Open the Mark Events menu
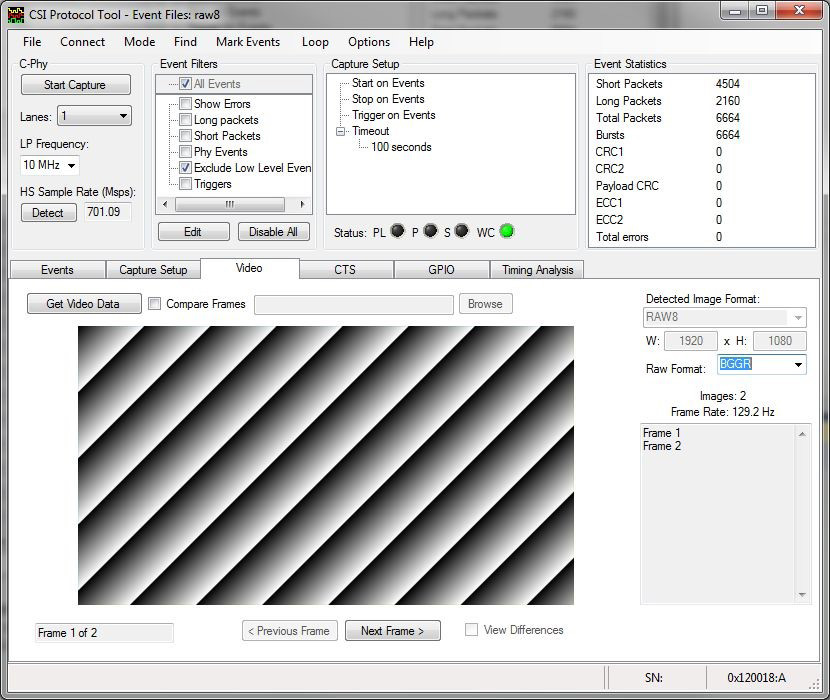830x700 pixels. [247, 42]
